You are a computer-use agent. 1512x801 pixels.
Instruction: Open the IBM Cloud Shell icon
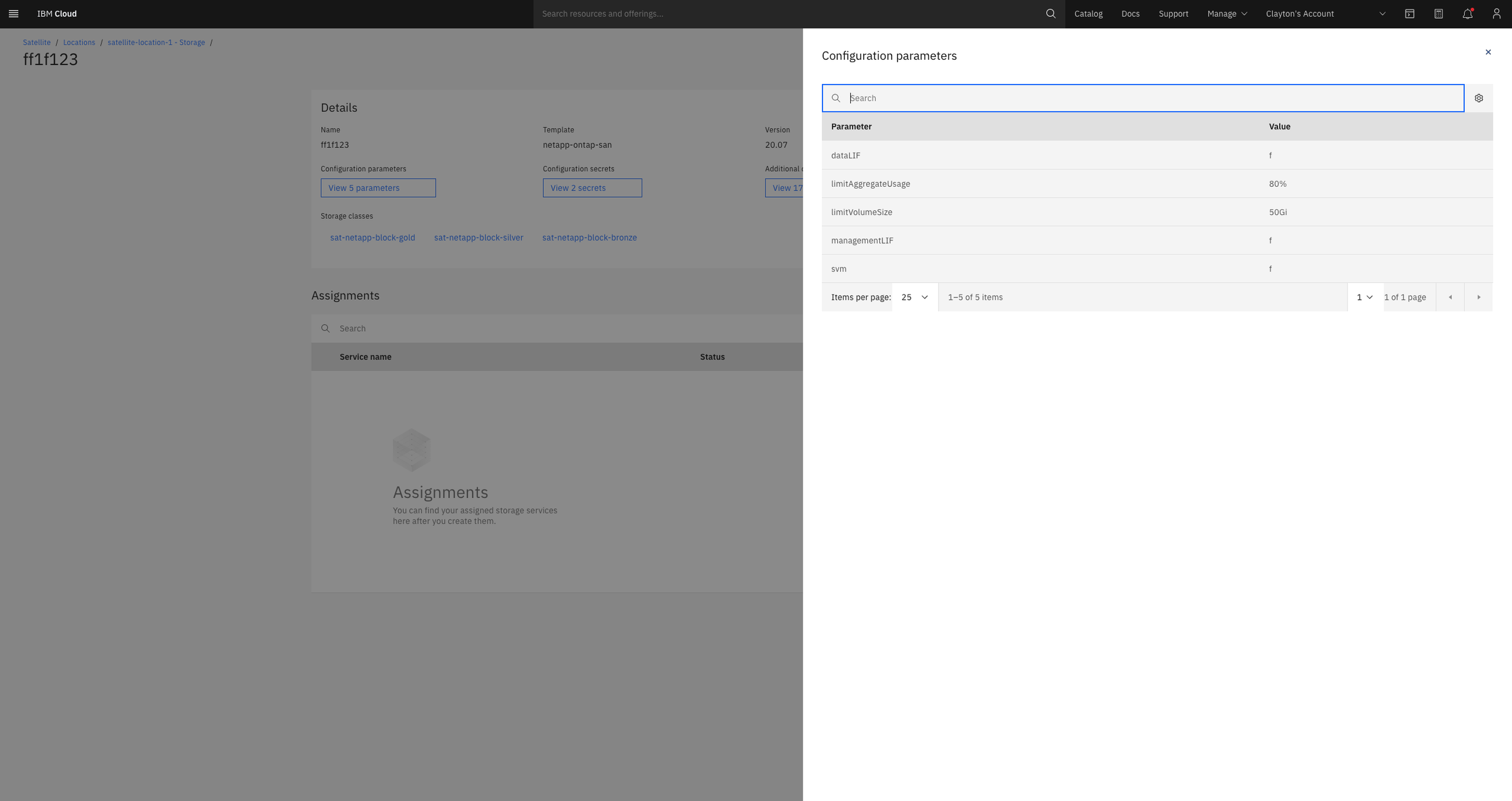pyautogui.click(x=1409, y=14)
